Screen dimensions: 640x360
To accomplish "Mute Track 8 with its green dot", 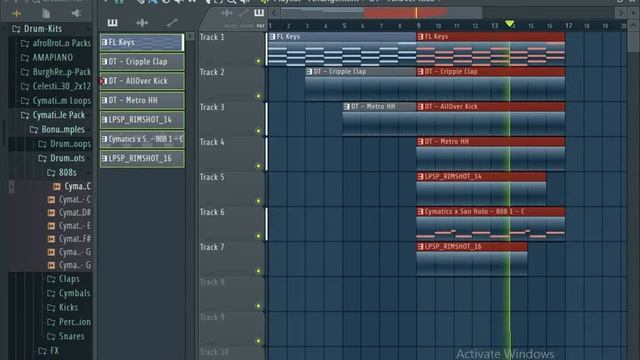I will tap(258, 306).
